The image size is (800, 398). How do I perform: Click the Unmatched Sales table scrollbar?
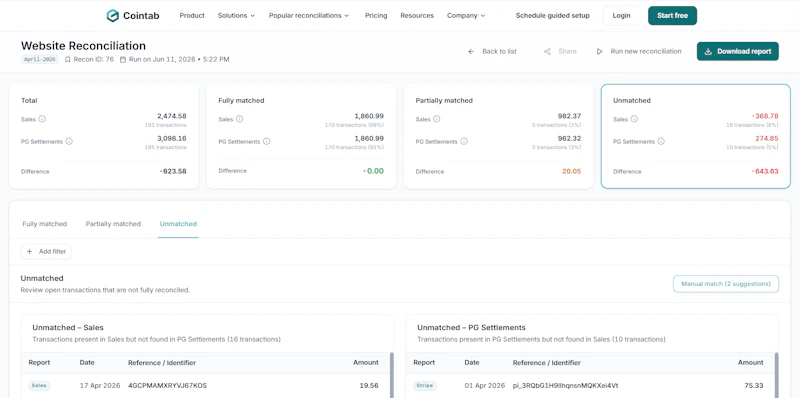pos(392,375)
